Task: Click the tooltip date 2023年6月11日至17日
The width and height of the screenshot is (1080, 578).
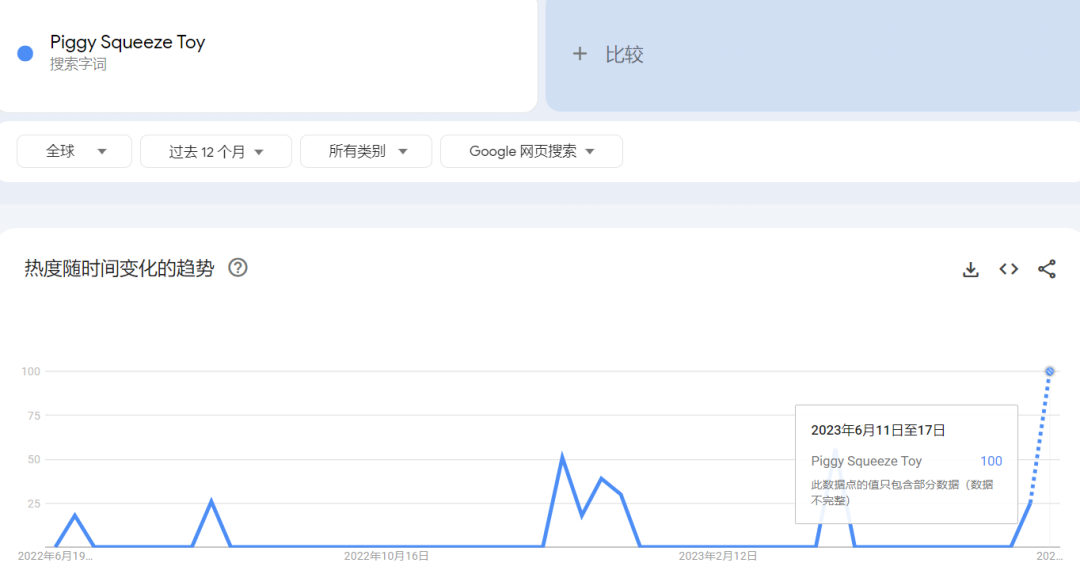Action: tap(878, 430)
